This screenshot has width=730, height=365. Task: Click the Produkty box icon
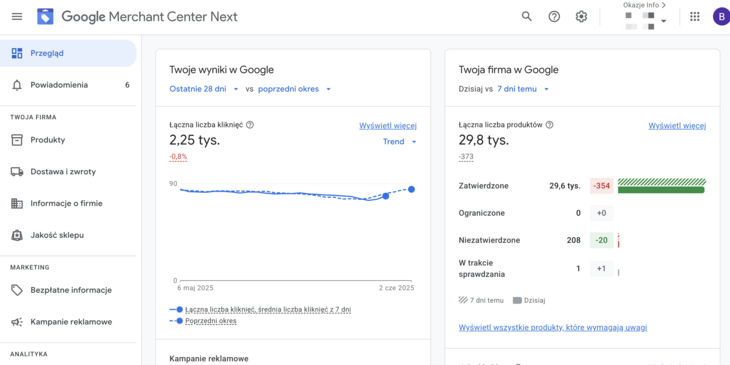tap(17, 140)
